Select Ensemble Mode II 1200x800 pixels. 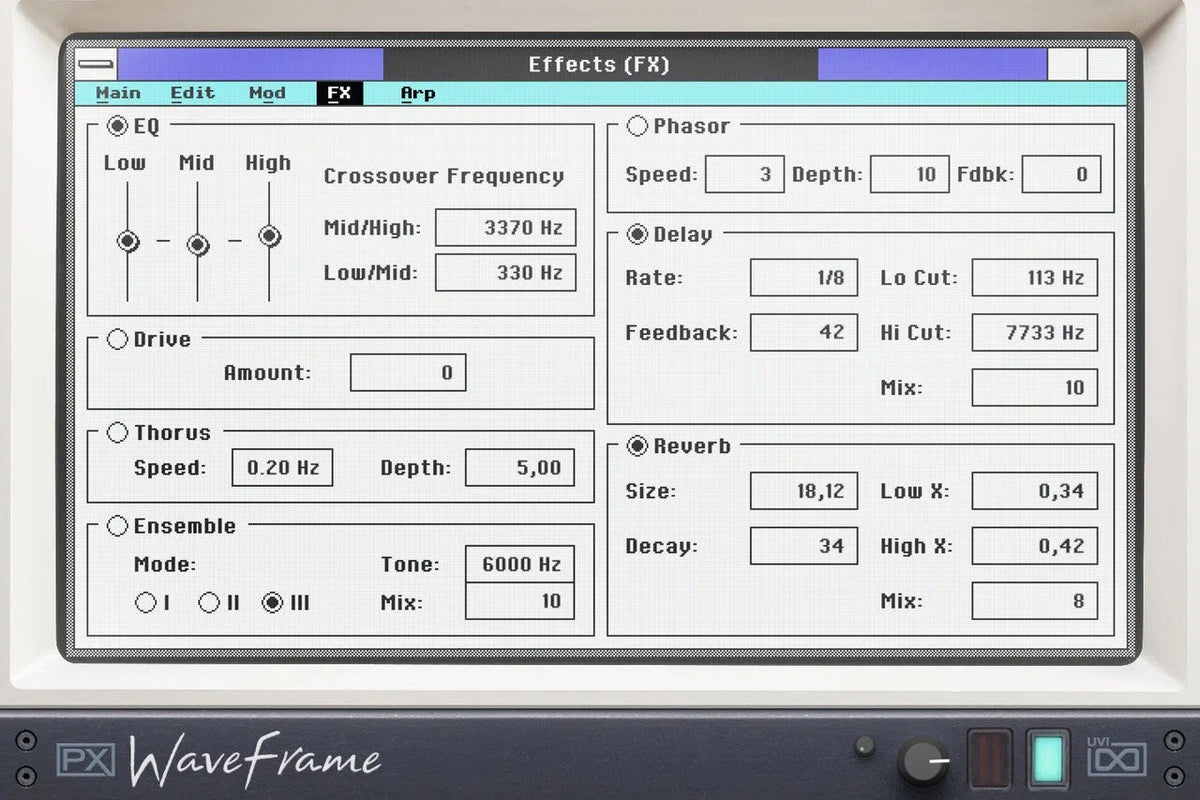pyautogui.click(x=210, y=602)
